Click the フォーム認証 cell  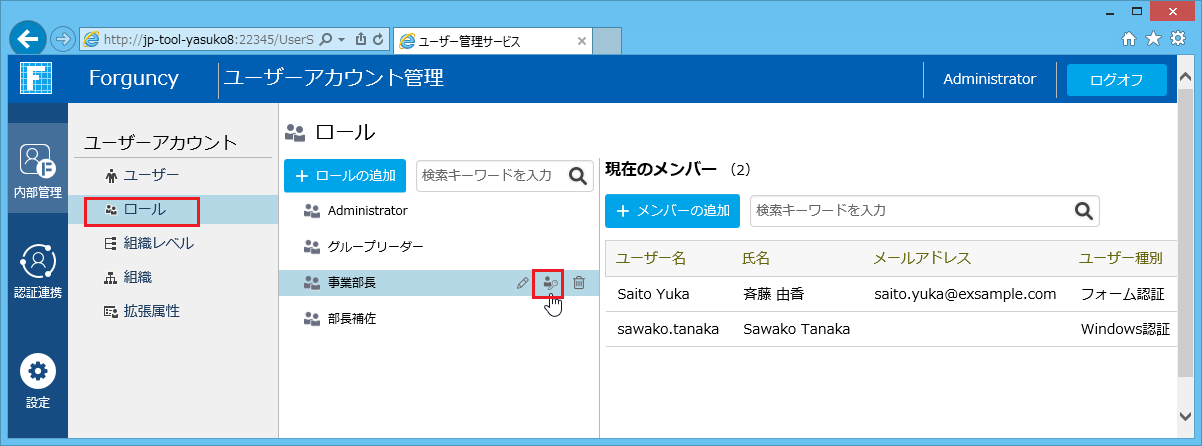pyautogui.click(x=1123, y=294)
